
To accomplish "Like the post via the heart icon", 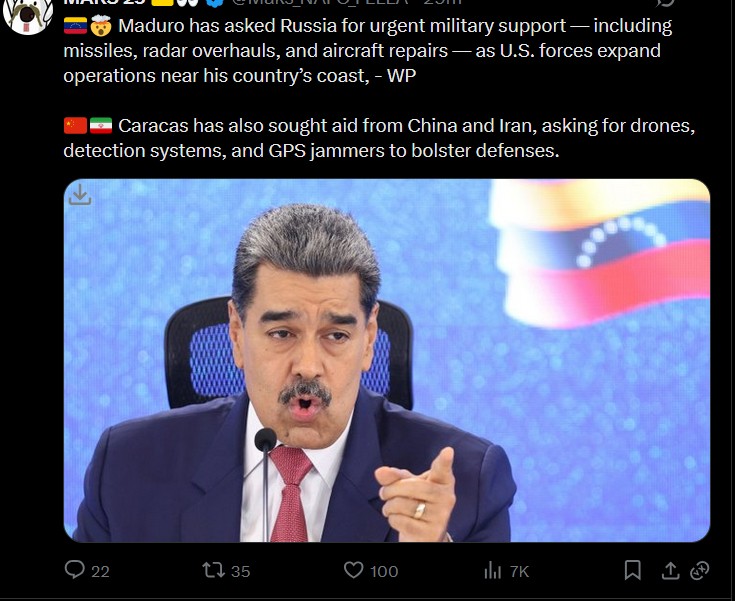I will coord(353,570).
